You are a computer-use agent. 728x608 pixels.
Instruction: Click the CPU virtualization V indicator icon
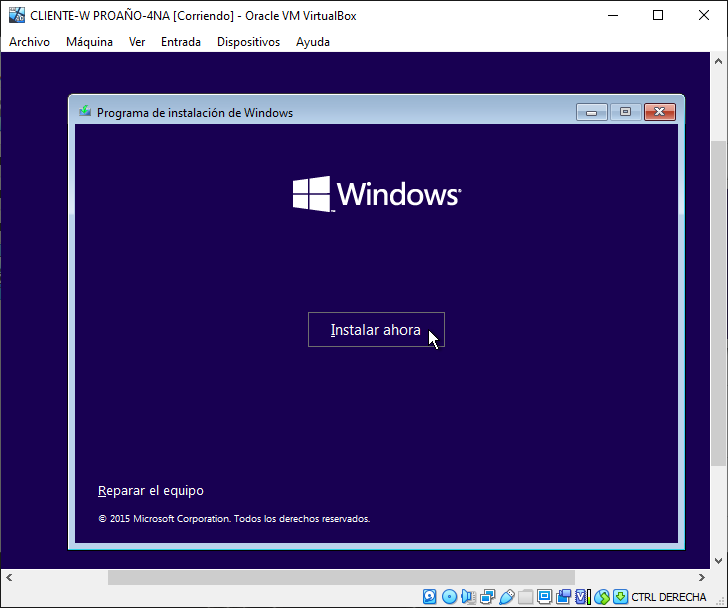(x=582, y=596)
